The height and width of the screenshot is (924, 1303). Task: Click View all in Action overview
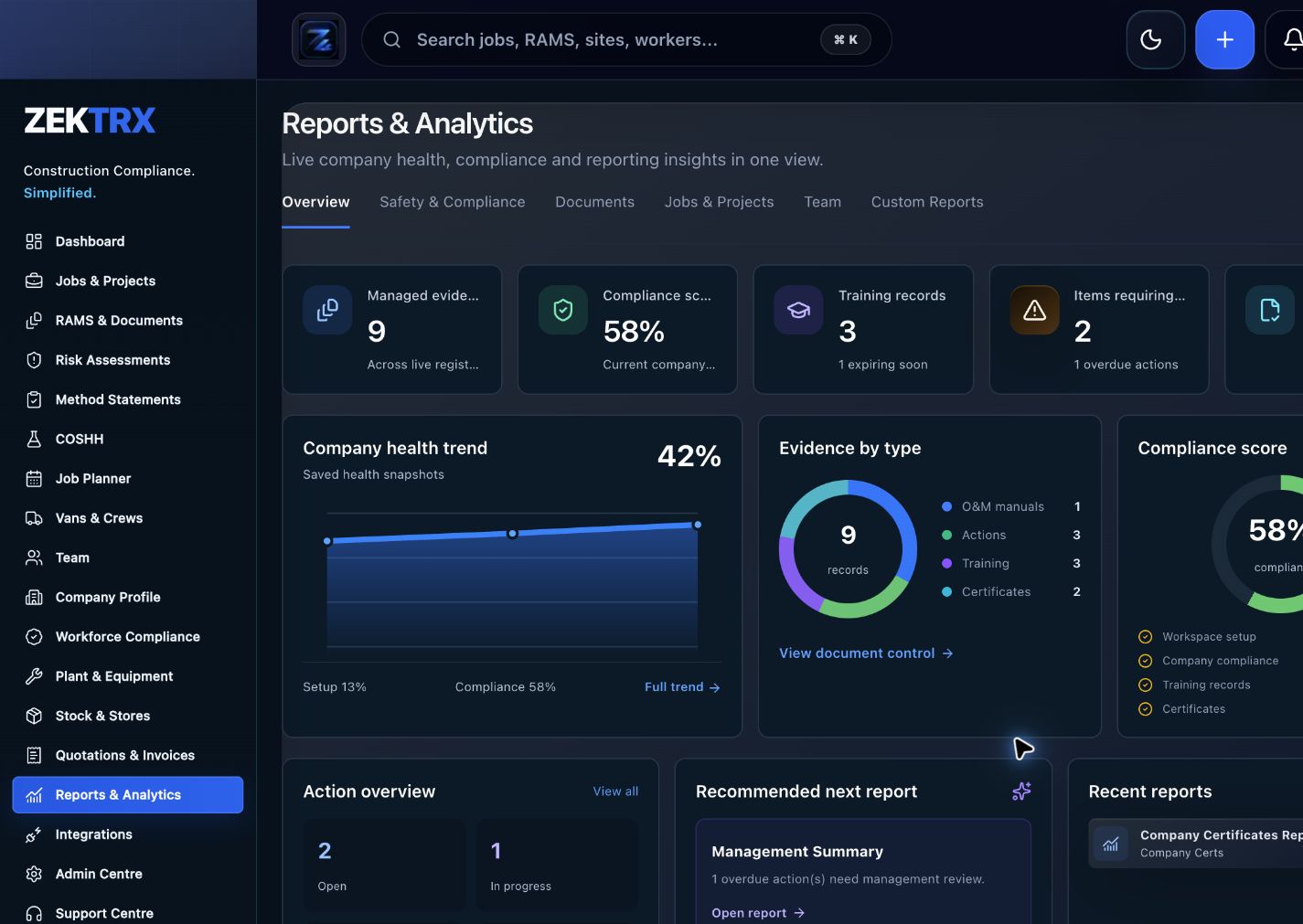point(615,791)
